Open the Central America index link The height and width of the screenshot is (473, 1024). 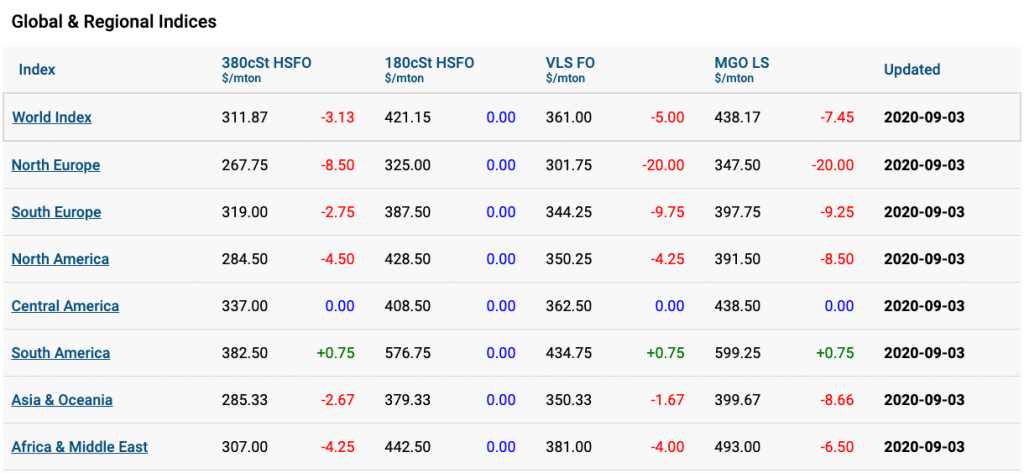tap(65, 306)
